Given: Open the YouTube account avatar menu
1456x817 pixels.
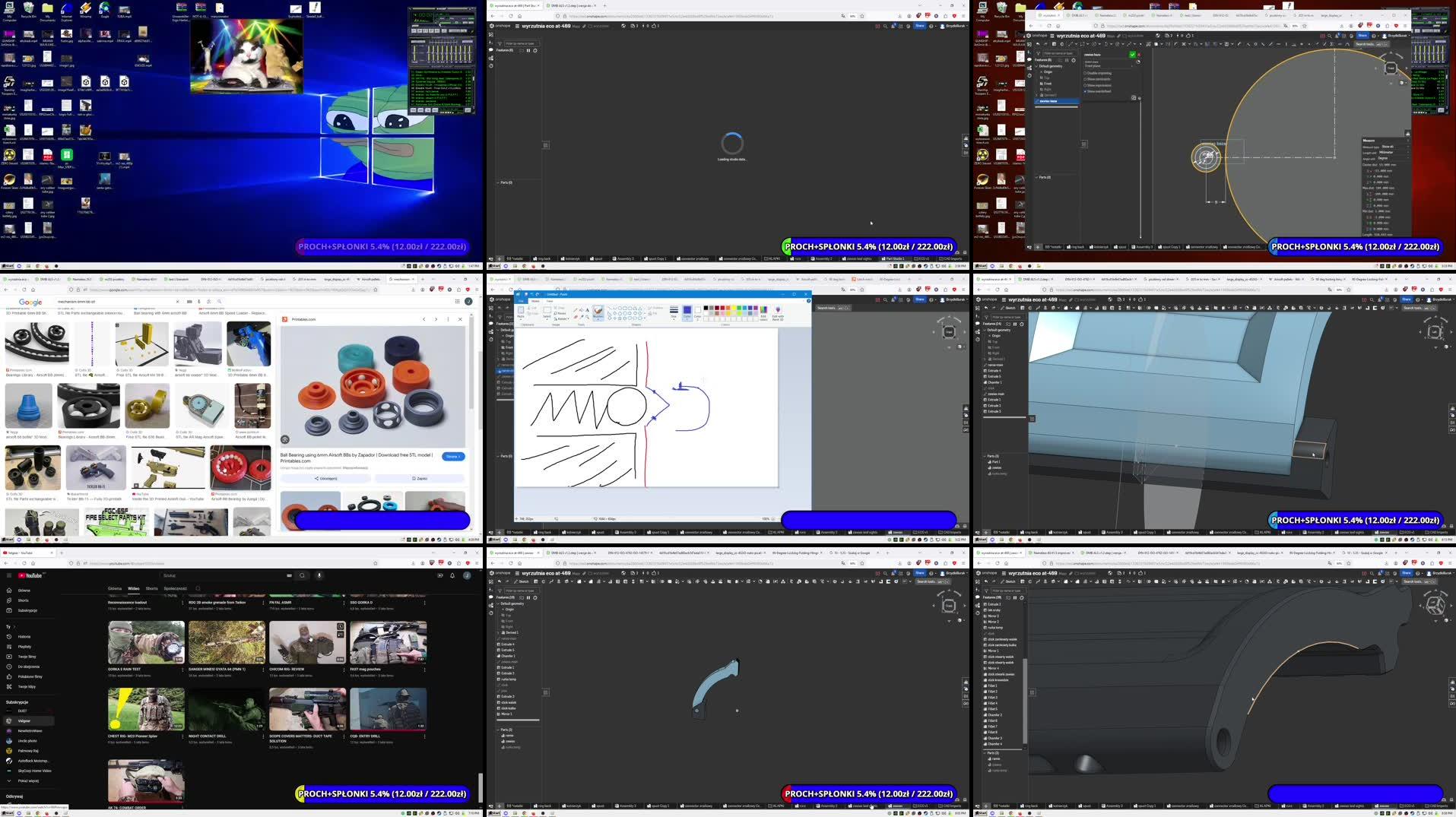Looking at the screenshot, I should [x=467, y=575].
